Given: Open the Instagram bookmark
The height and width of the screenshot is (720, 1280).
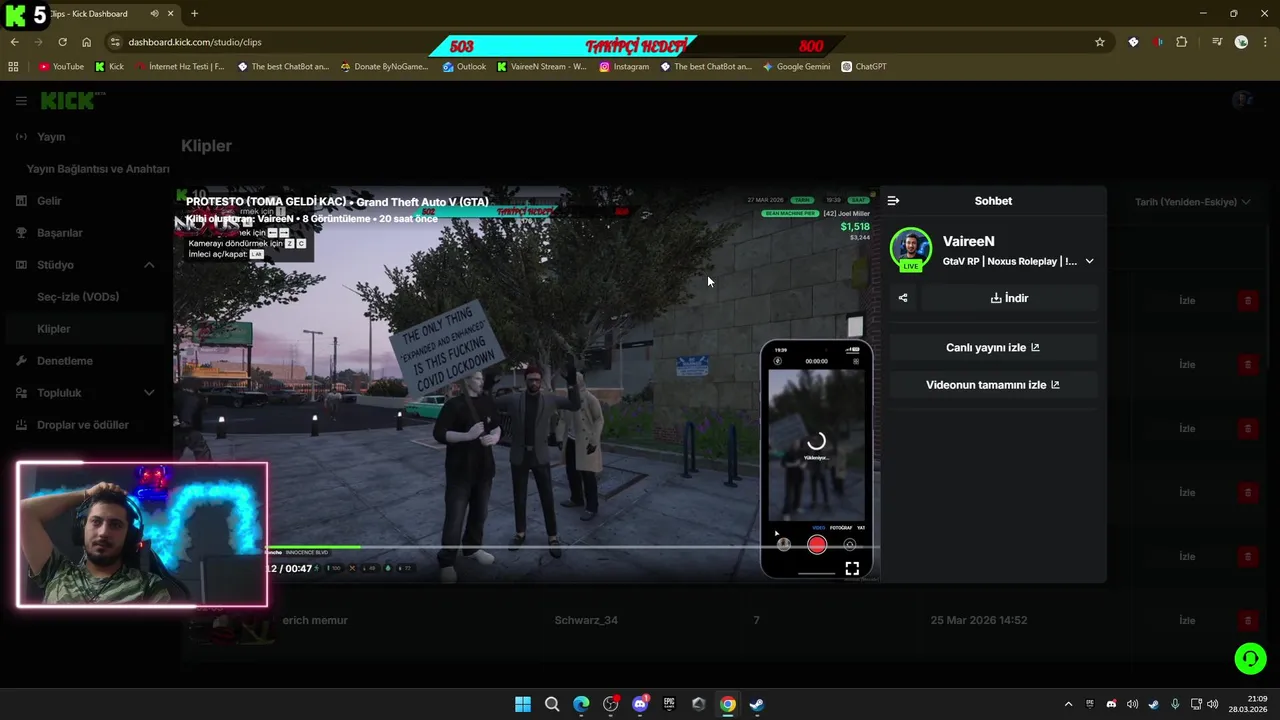Looking at the screenshot, I should (624, 67).
